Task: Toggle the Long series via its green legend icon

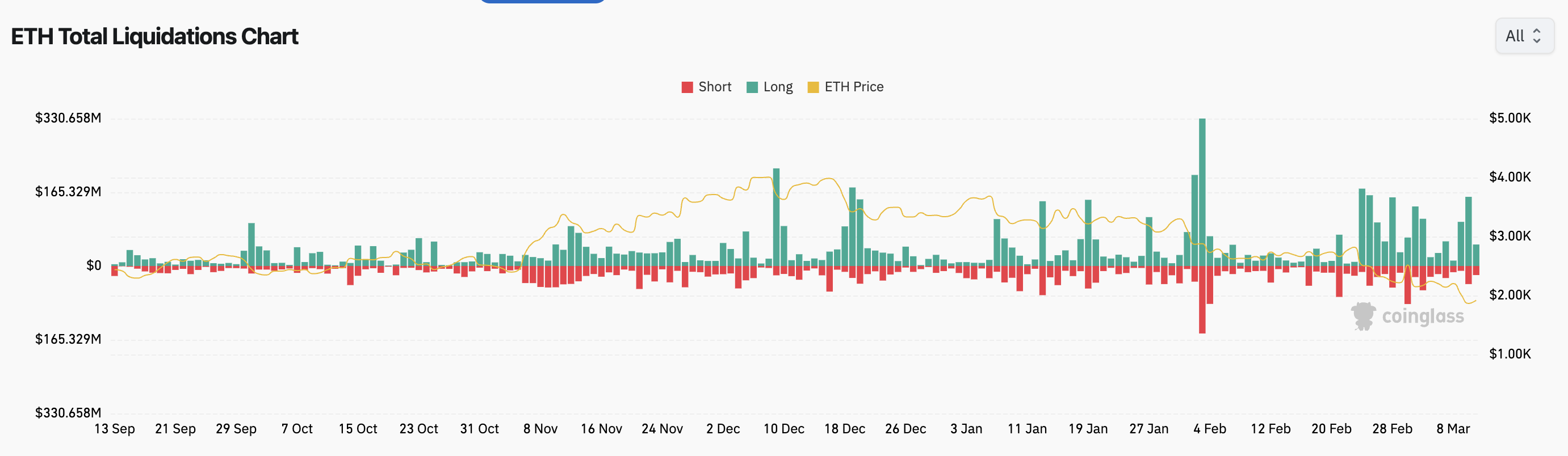Action: (752, 86)
